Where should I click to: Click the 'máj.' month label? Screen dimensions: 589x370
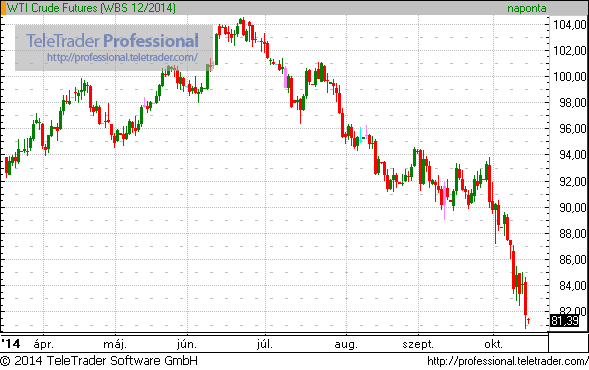115,344
